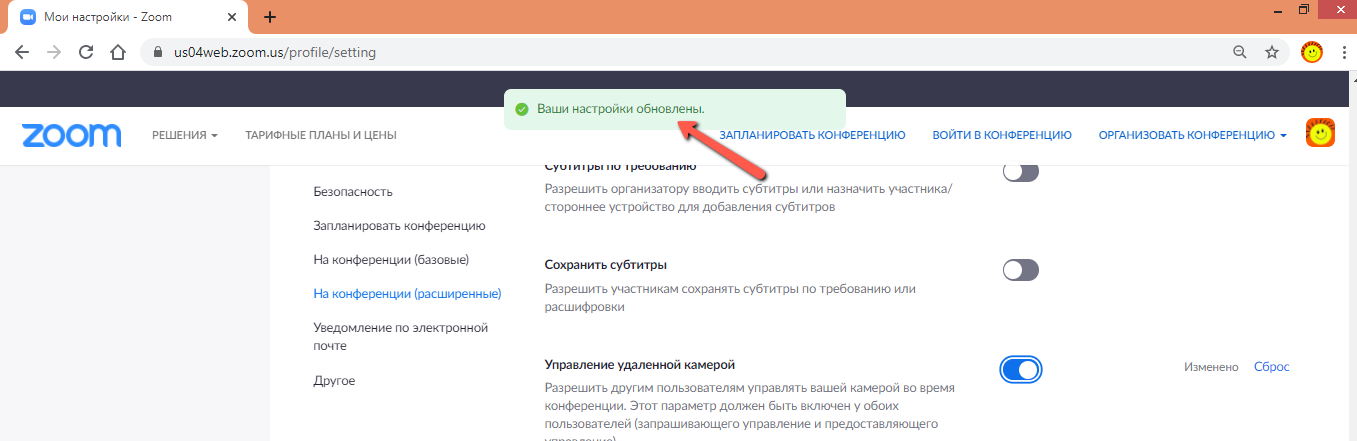Viewport: 1357px width, 441px height.
Task: Open 'Уведомление по электронной почте' section
Action: click(400, 336)
